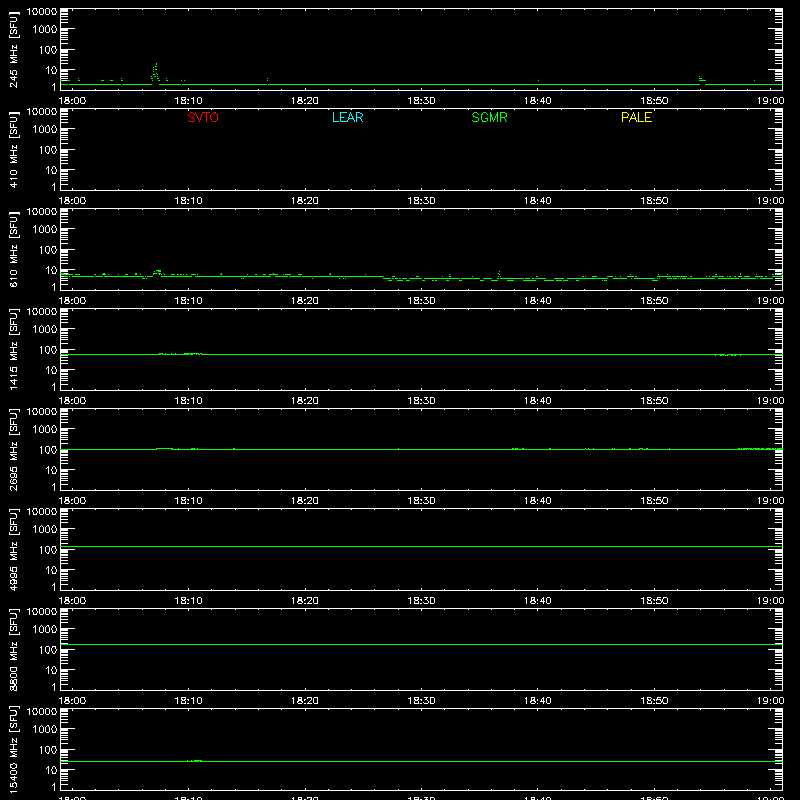Click 18:40 label beneath the 1415 MHz plot

[537, 401]
